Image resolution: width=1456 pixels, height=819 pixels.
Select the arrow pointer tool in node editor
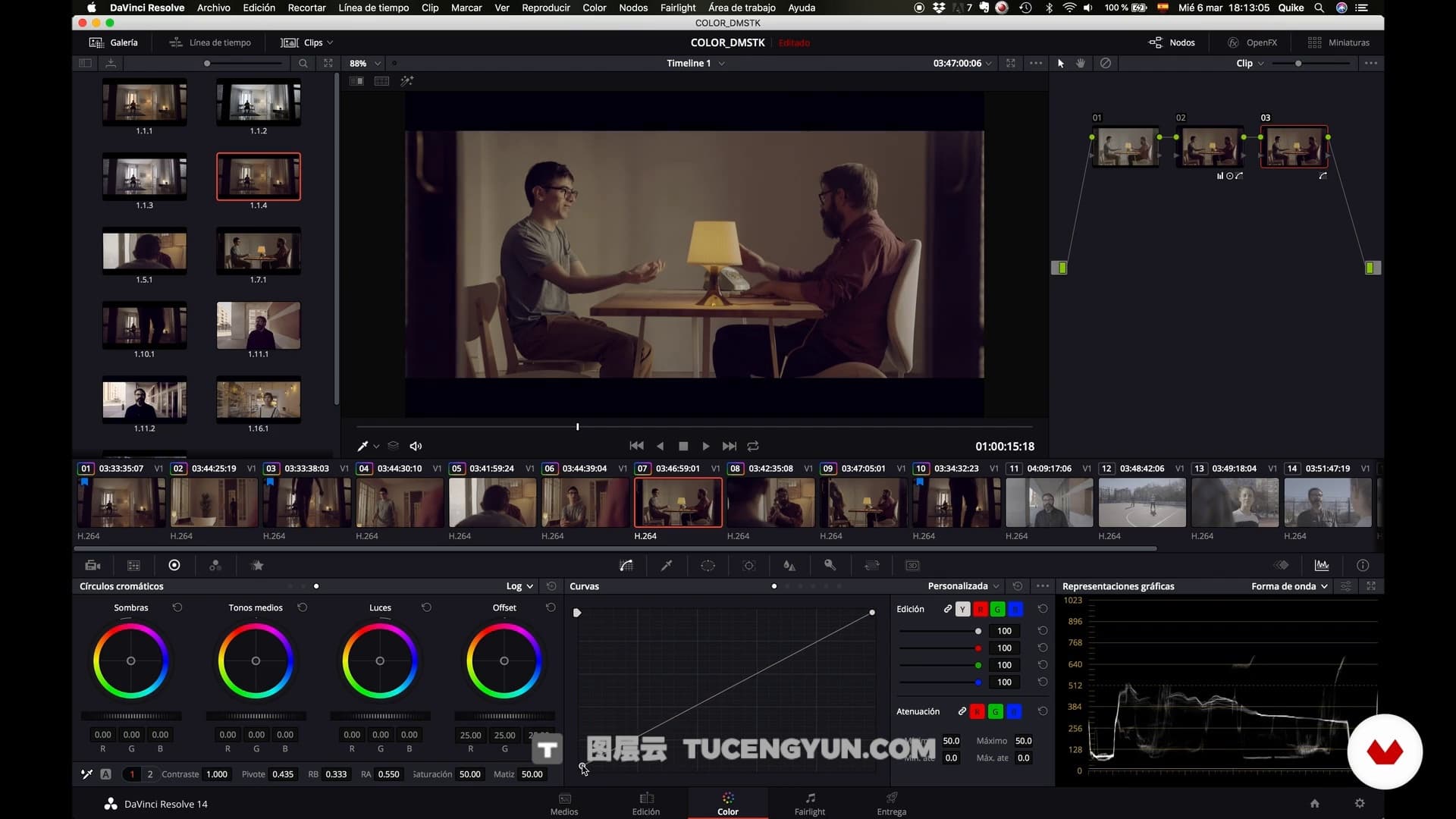pyautogui.click(x=1061, y=64)
